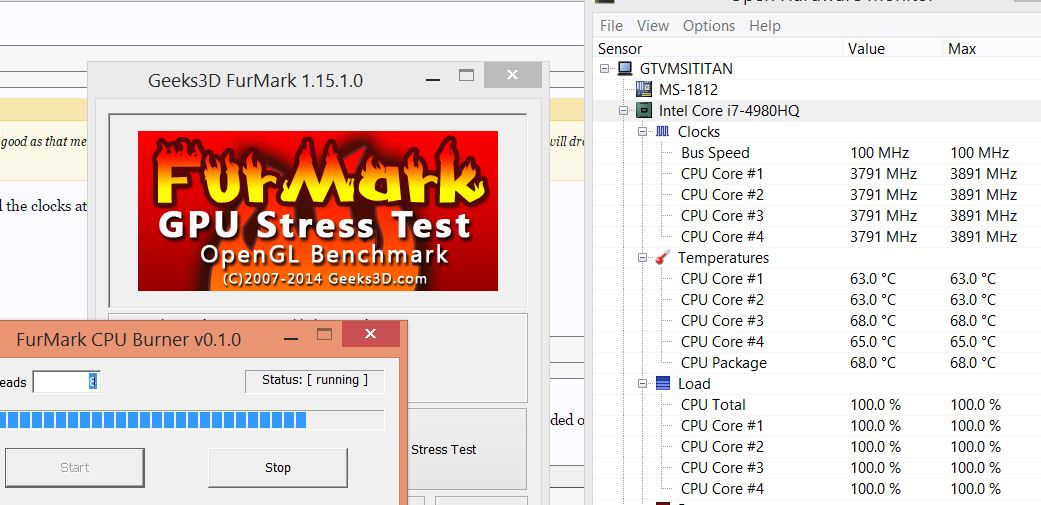
Task: Click the Sensor column header
Action: click(718, 48)
